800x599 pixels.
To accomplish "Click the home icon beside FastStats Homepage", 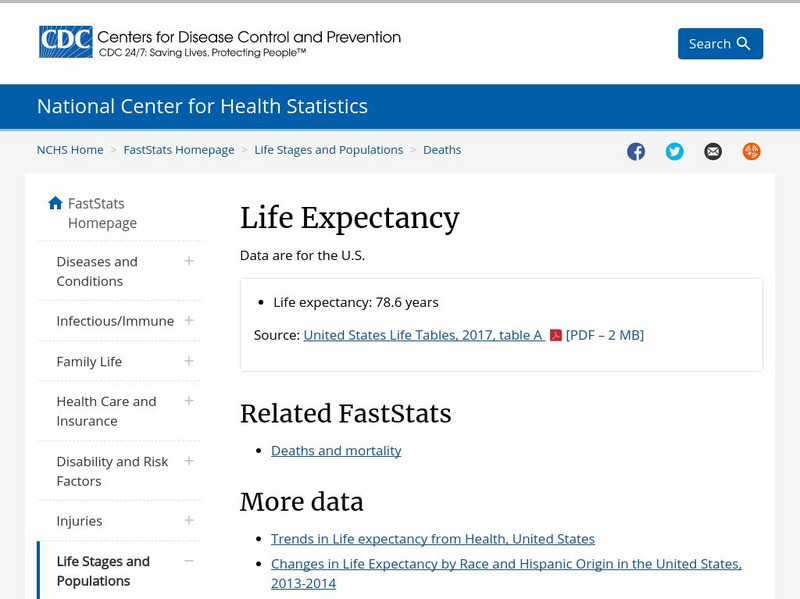I will (55, 202).
